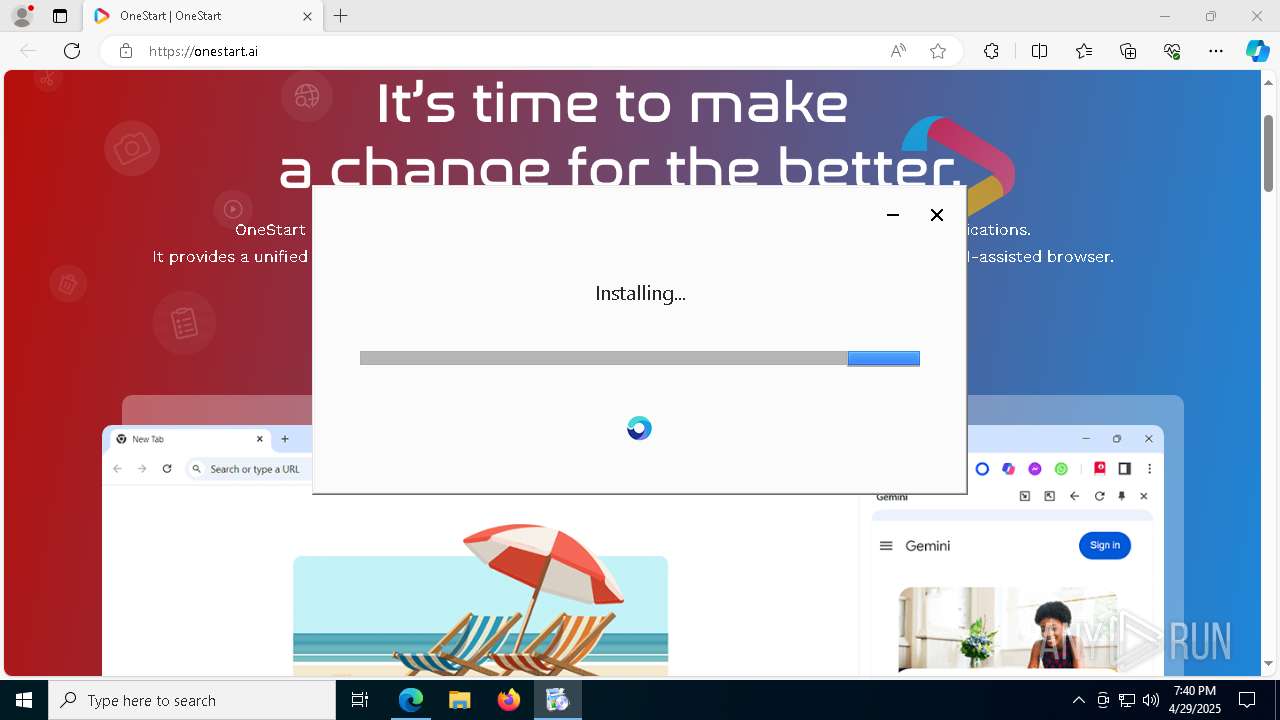Open the tab actions menu icon
Image resolution: width=1280 pixels, height=720 pixels.
(x=60, y=16)
